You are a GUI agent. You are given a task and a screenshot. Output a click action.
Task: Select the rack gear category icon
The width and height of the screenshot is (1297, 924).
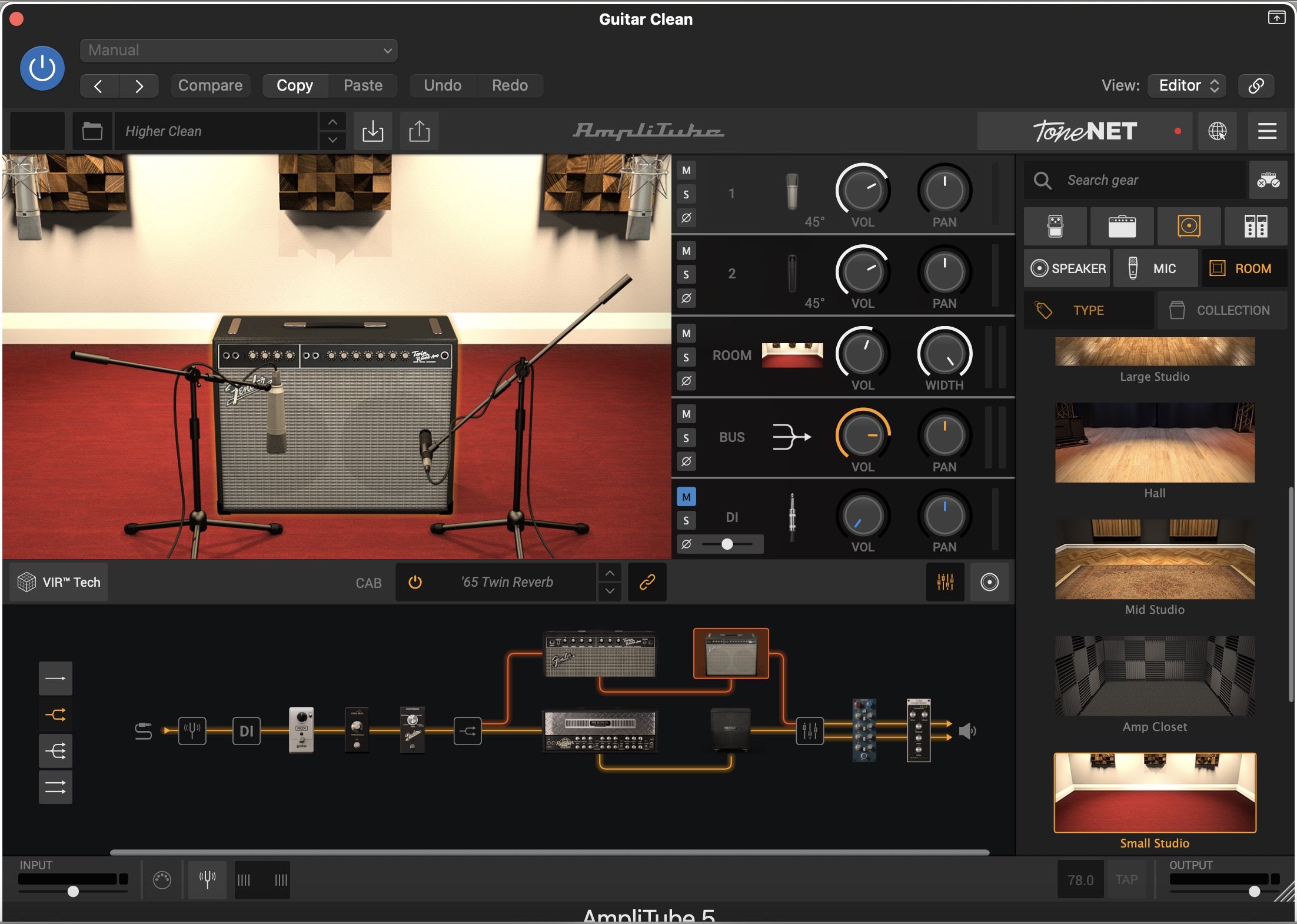(1256, 226)
